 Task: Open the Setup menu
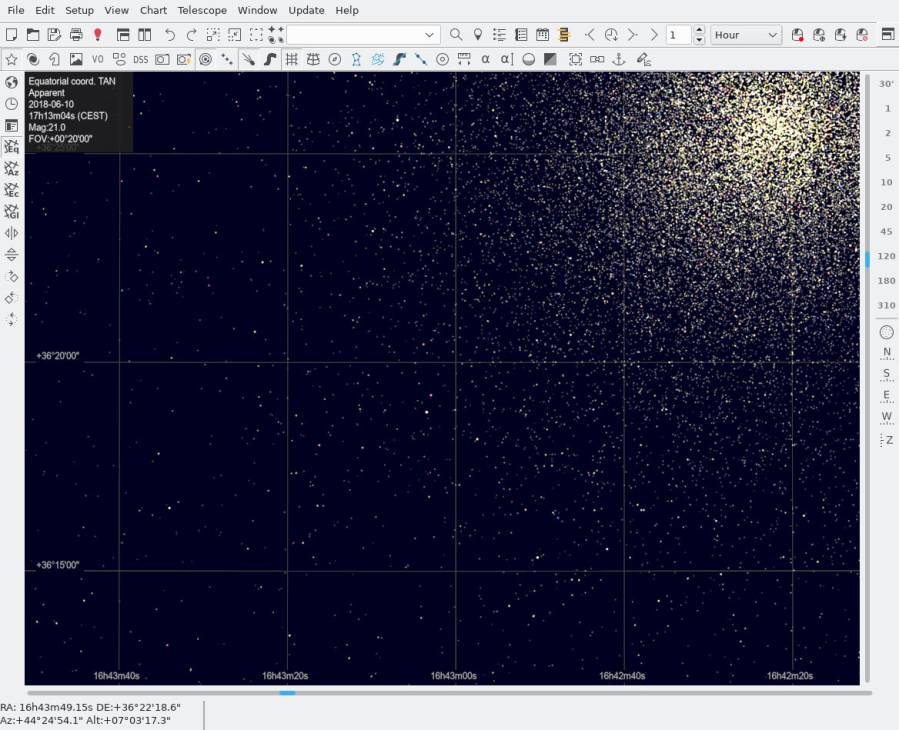(79, 10)
